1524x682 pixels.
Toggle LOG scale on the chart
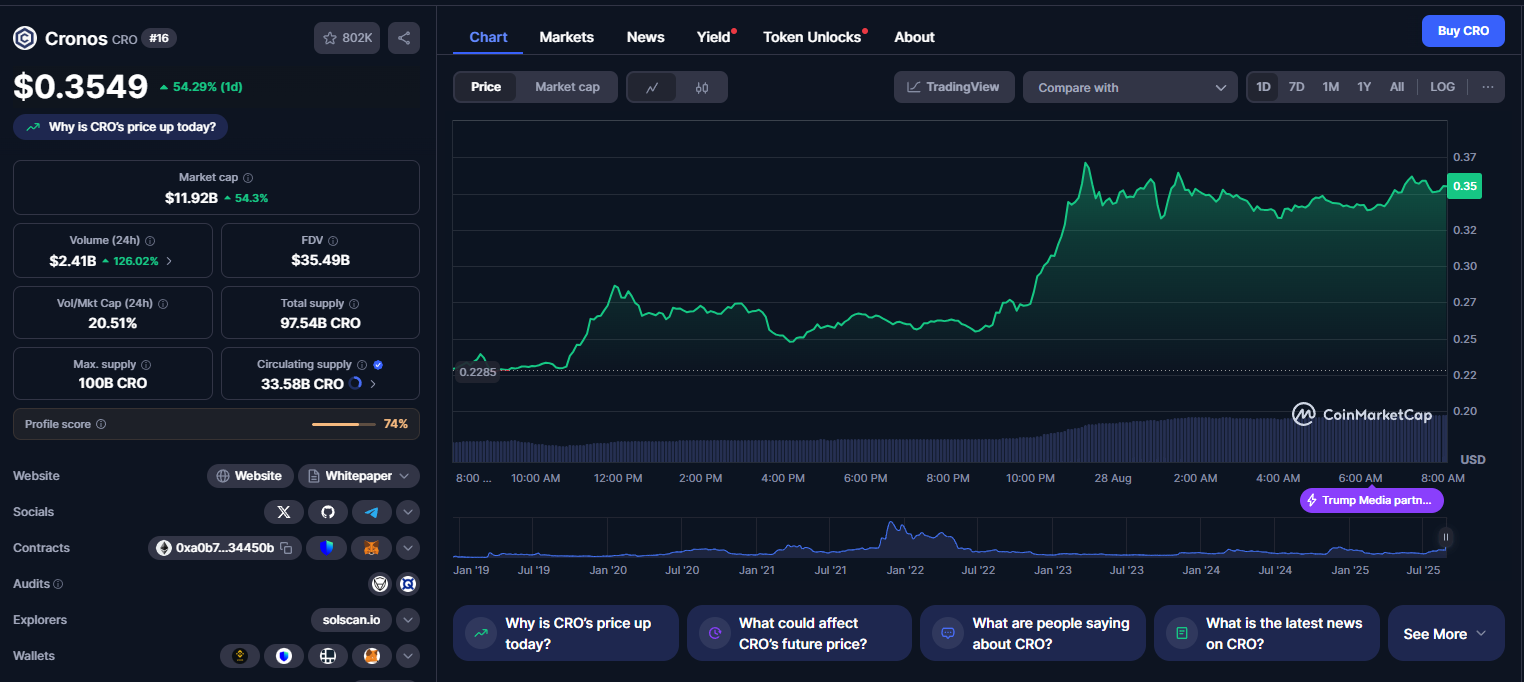click(1443, 87)
